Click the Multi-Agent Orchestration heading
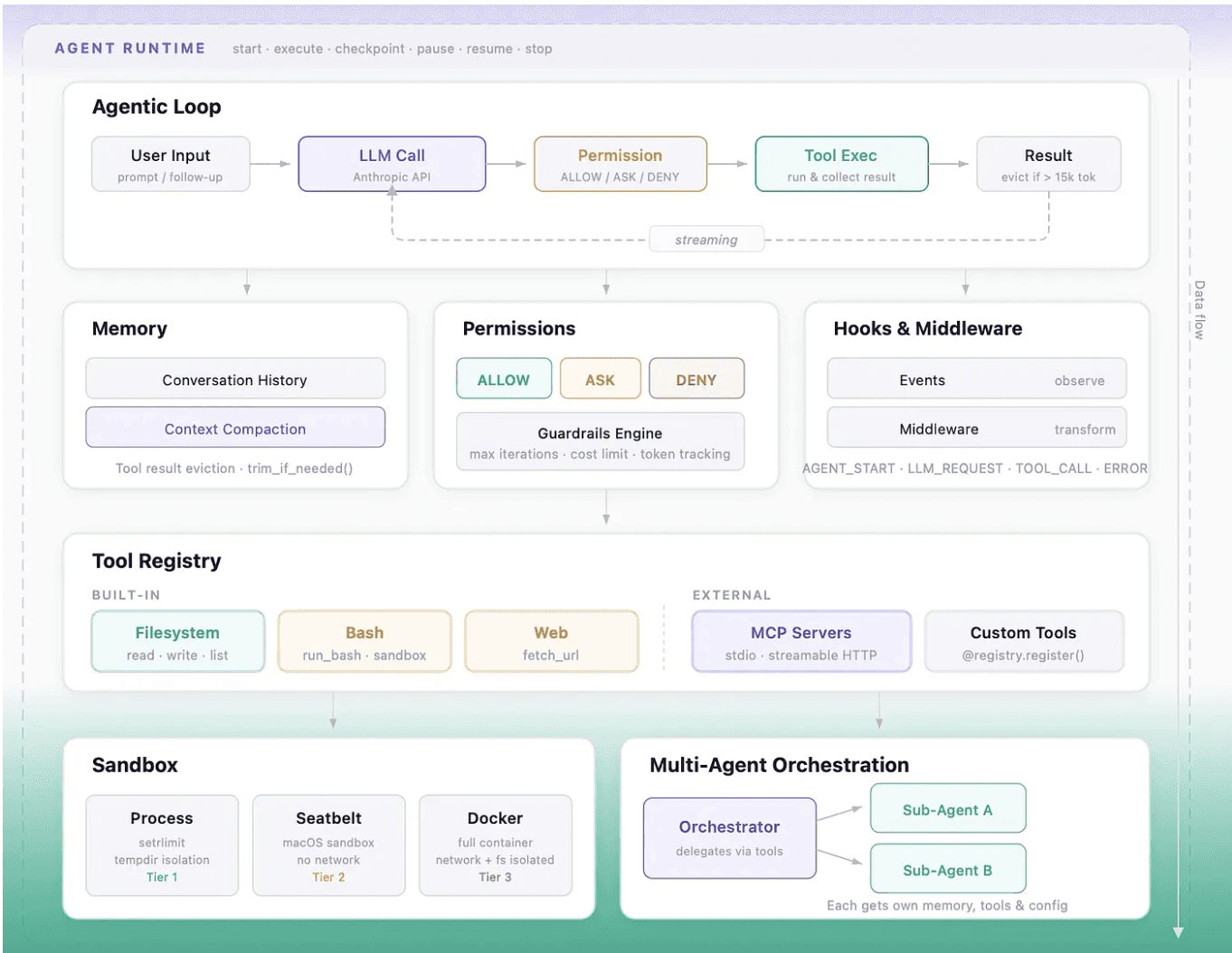Image resolution: width=1232 pixels, height=953 pixels. 780,765
